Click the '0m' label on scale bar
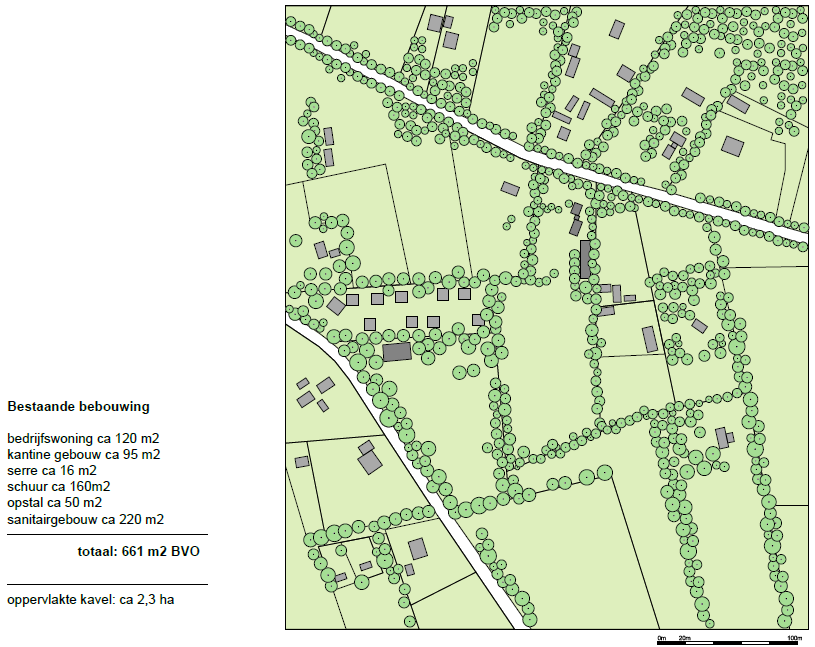Screen dimensions: 815x647 pyautogui.click(x=661, y=636)
